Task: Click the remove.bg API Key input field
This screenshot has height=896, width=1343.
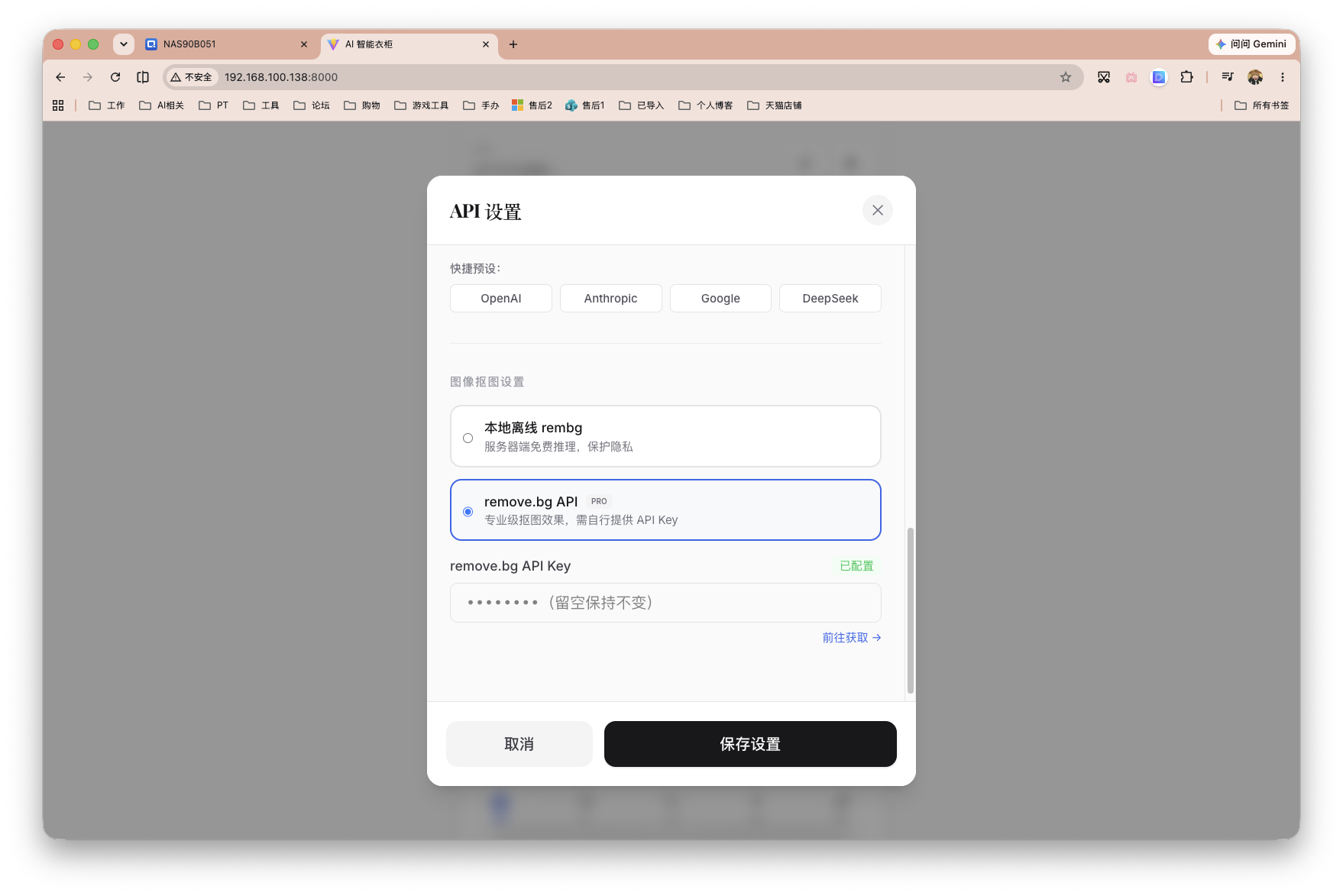Action: (x=665, y=603)
